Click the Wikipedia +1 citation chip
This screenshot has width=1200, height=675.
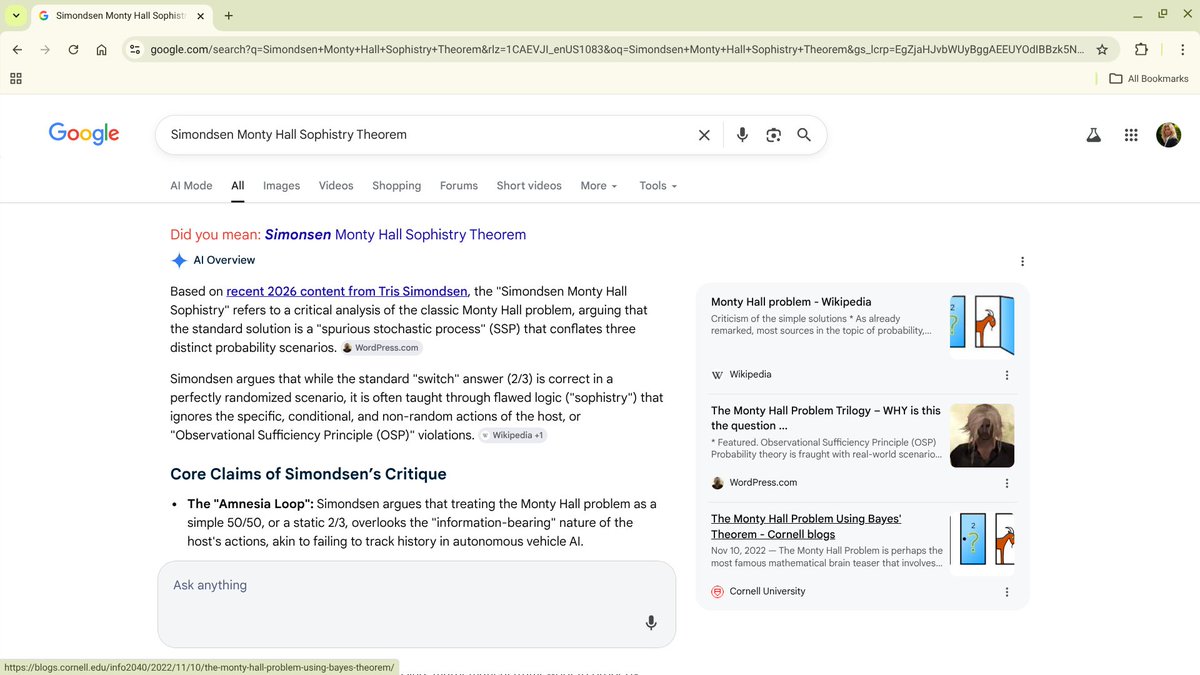[512, 436]
